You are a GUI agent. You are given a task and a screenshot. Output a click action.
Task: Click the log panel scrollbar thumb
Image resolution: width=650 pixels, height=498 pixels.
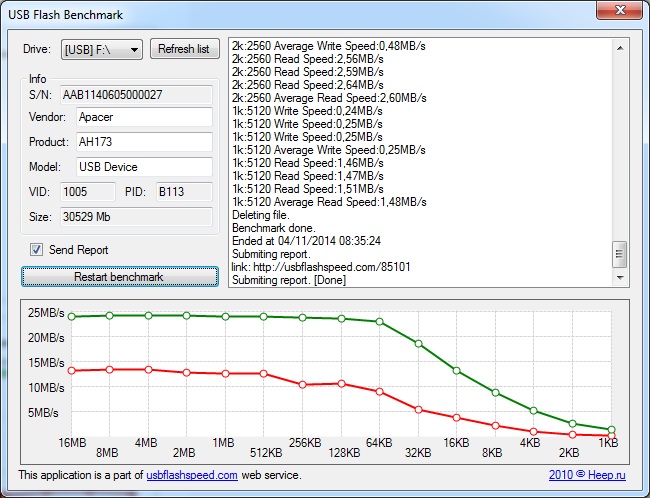(x=620, y=254)
